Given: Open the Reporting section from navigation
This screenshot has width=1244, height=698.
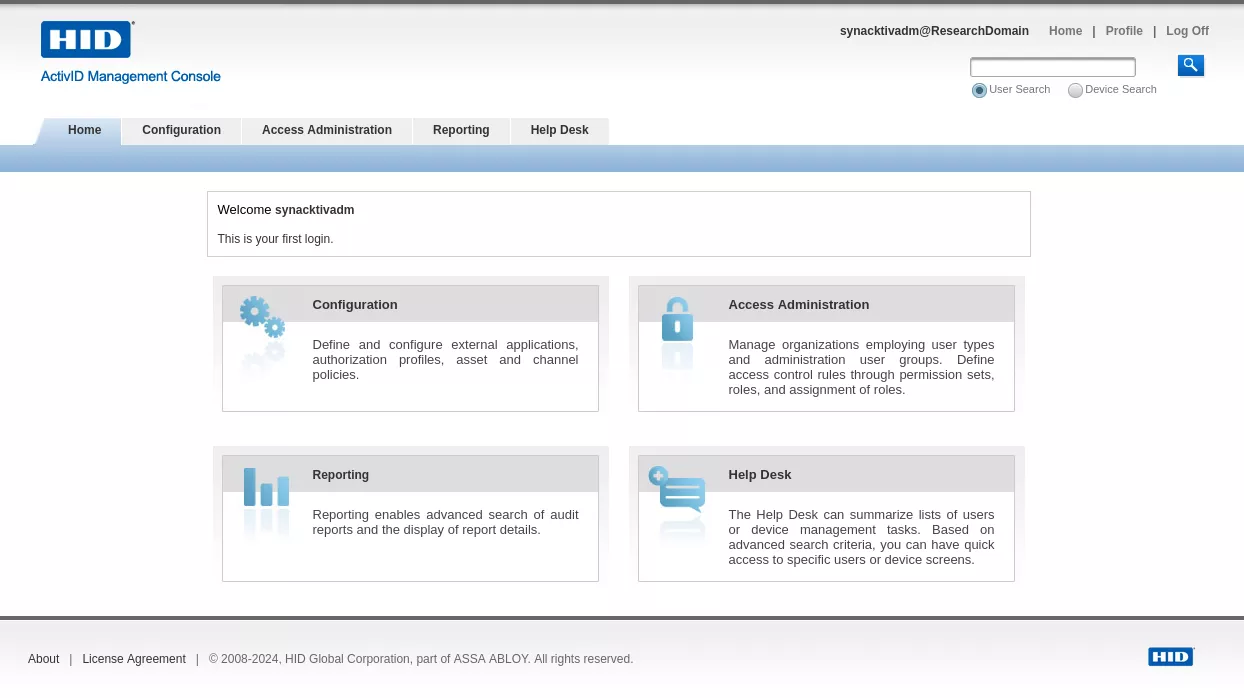Looking at the screenshot, I should [461, 131].
